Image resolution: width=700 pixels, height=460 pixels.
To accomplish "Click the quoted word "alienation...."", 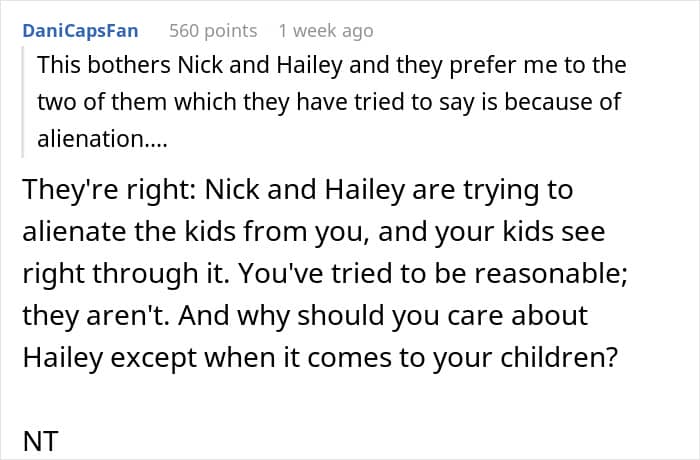I will tap(102, 140).
